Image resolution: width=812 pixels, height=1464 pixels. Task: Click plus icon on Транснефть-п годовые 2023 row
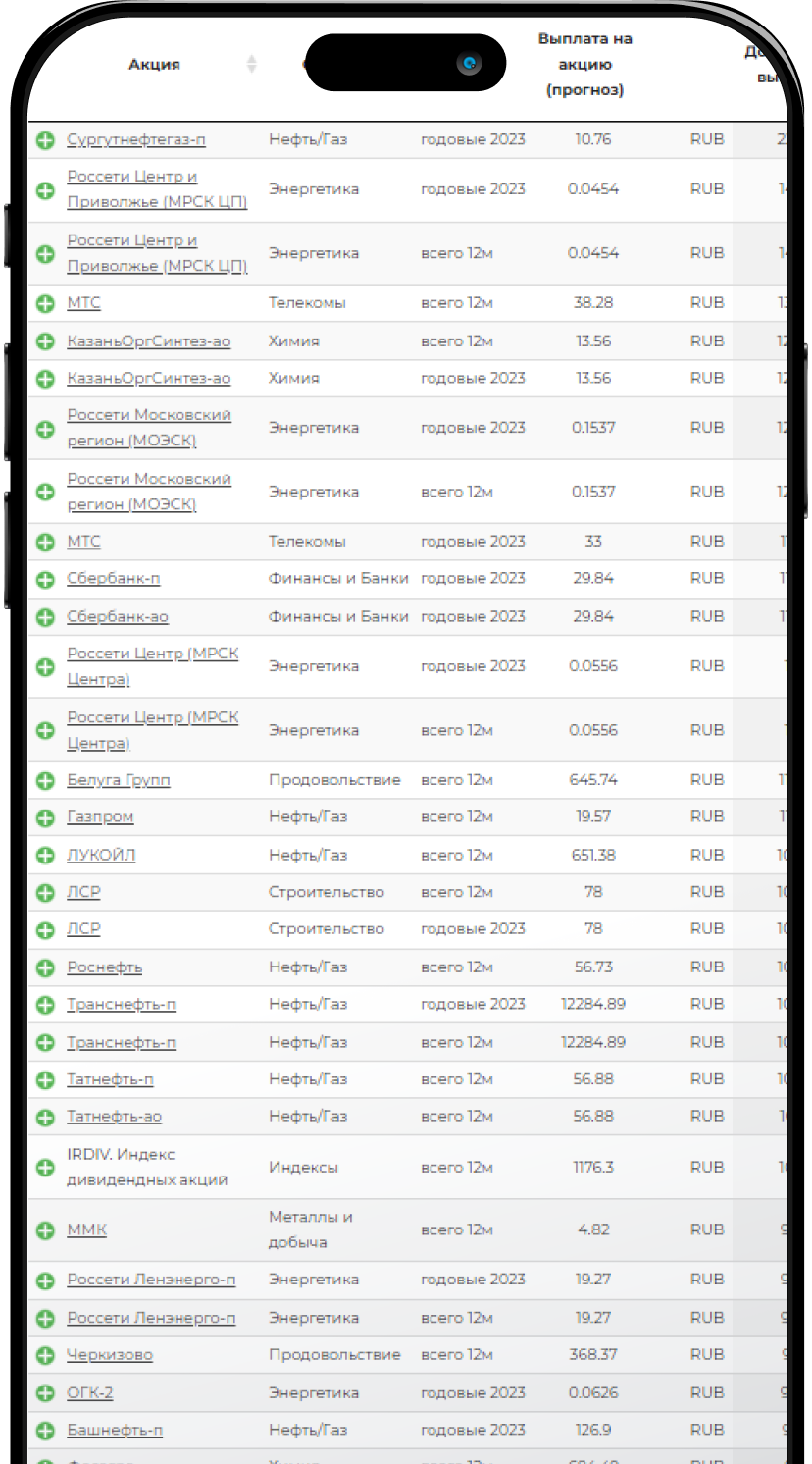pyautogui.click(x=45, y=1006)
